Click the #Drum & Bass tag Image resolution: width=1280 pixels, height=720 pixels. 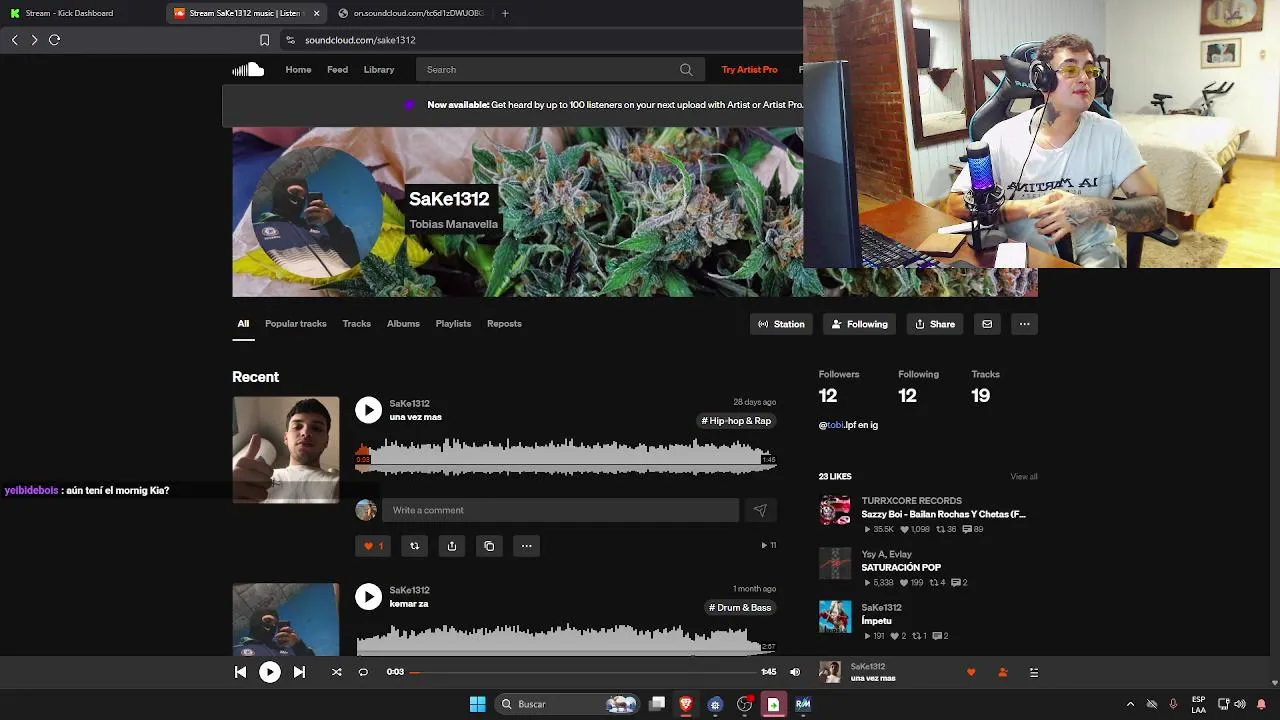point(740,608)
